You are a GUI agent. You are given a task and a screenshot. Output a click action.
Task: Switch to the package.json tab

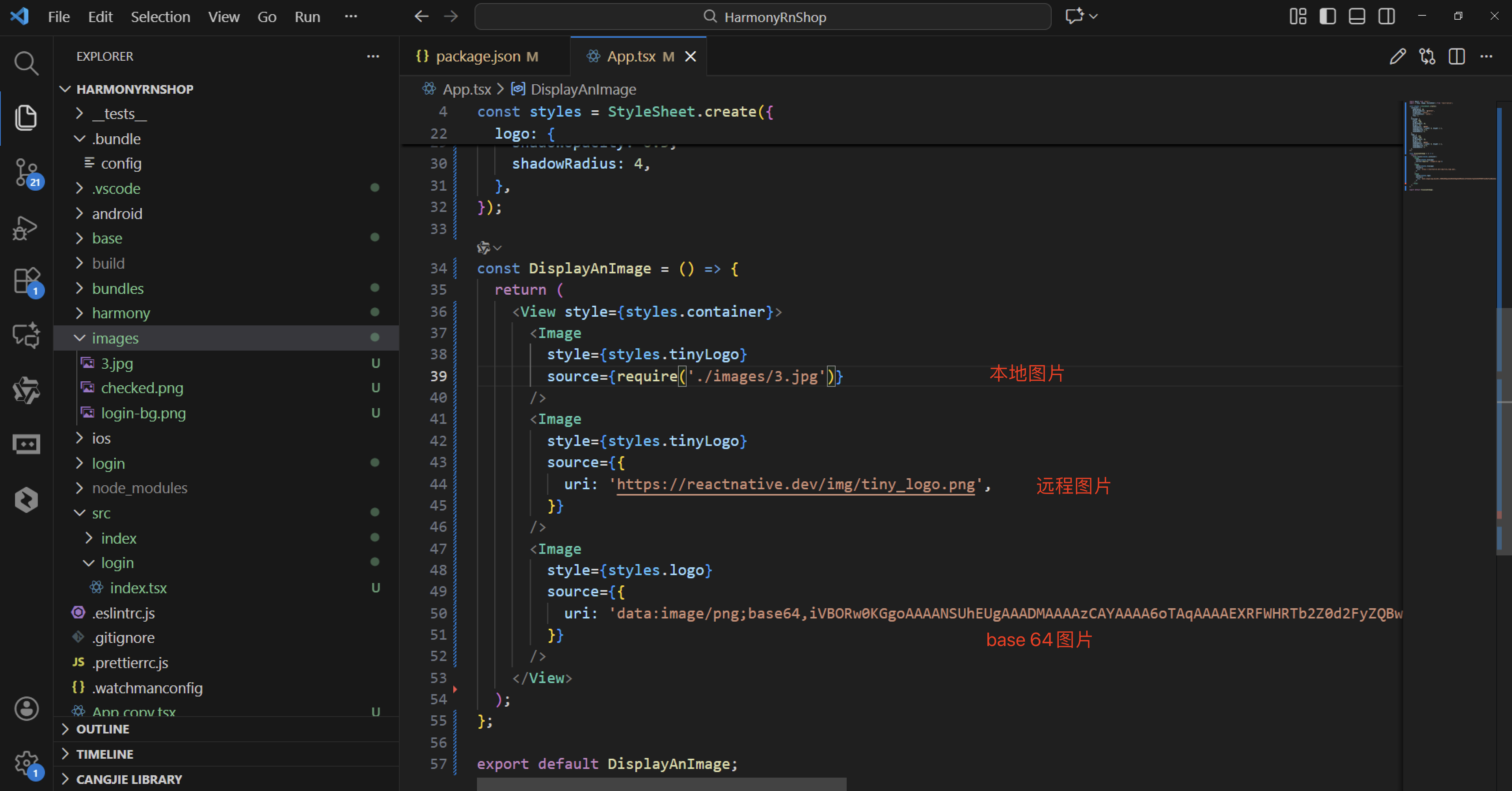pyautogui.click(x=478, y=56)
